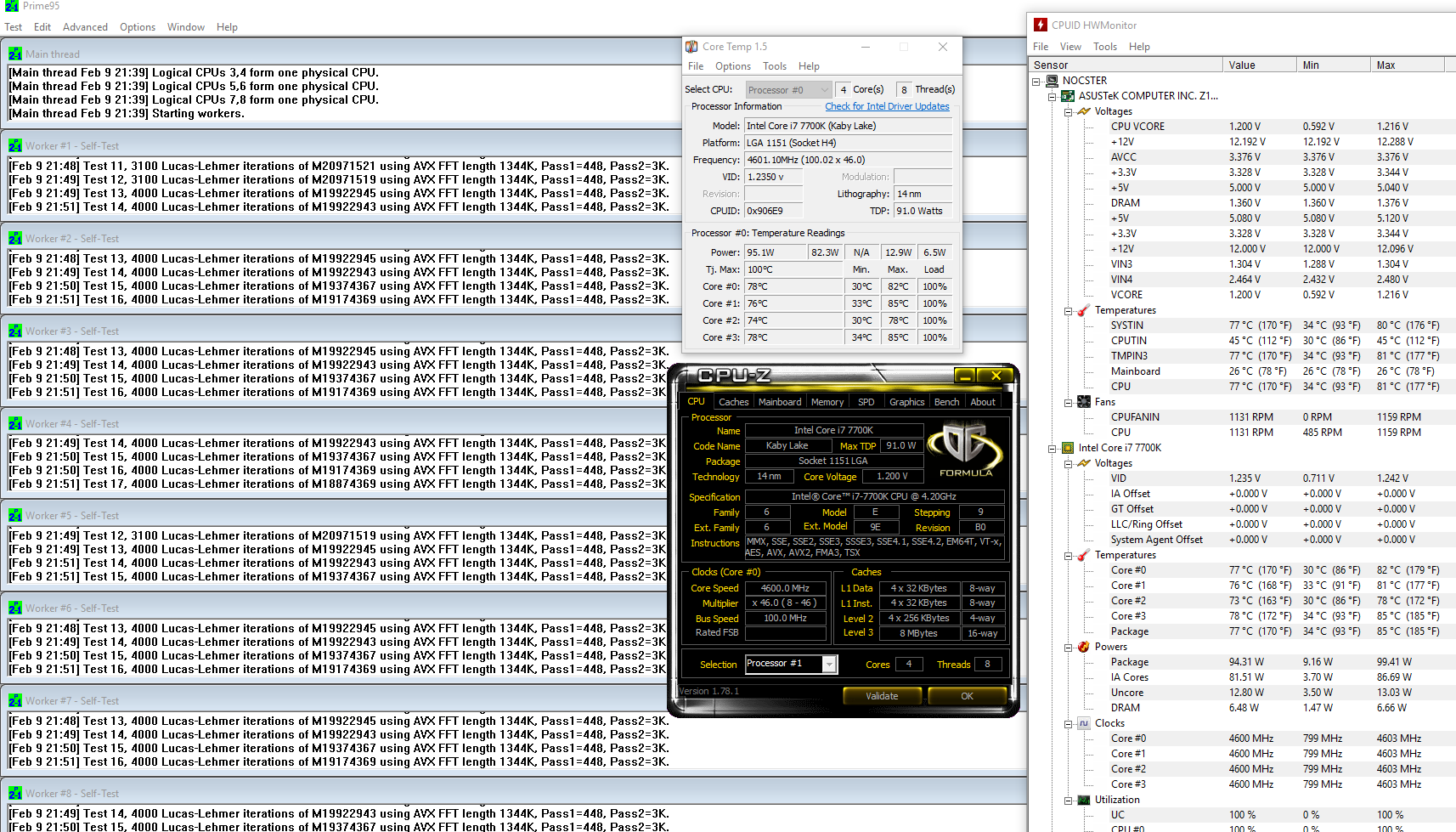
Task: Click the ASUSTeK motherboard icon in HWMonitor
Action: click(x=1068, y=96)
